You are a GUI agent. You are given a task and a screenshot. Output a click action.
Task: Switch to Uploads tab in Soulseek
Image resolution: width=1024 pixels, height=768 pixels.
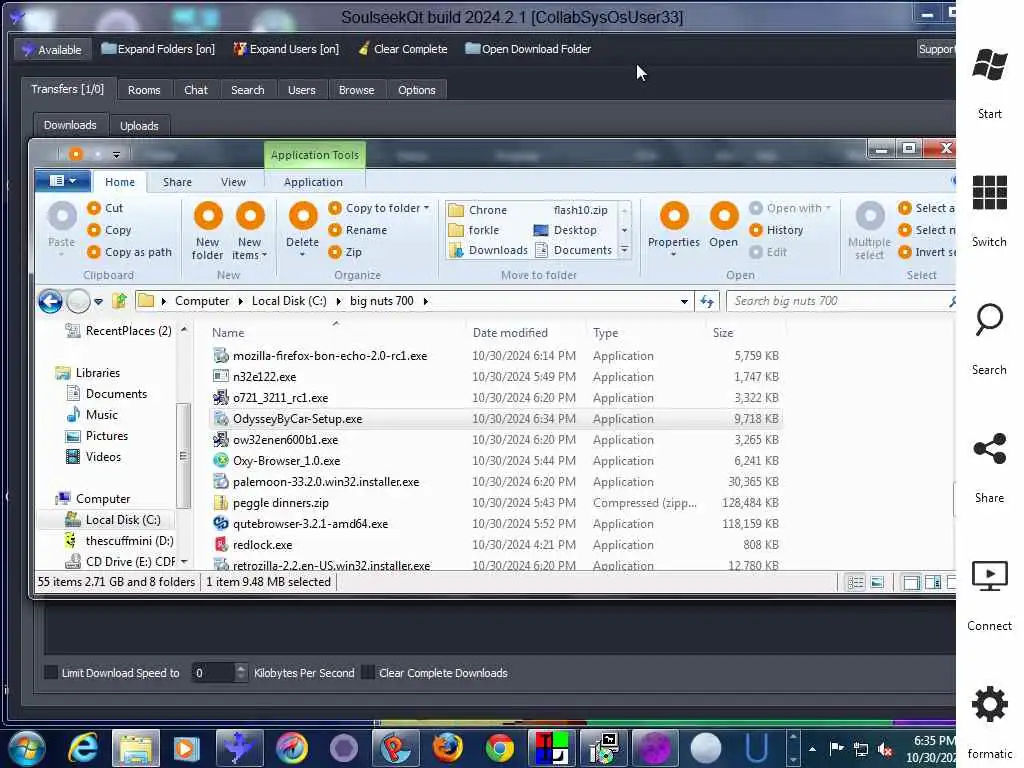pos(139,125)
